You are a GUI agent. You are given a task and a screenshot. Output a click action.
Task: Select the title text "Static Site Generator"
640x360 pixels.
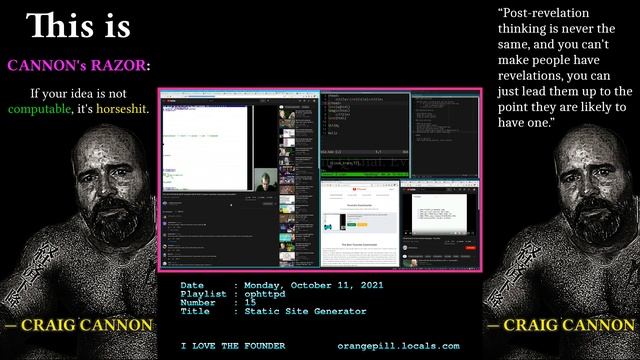pyautogui.click(x=305, y=311)
